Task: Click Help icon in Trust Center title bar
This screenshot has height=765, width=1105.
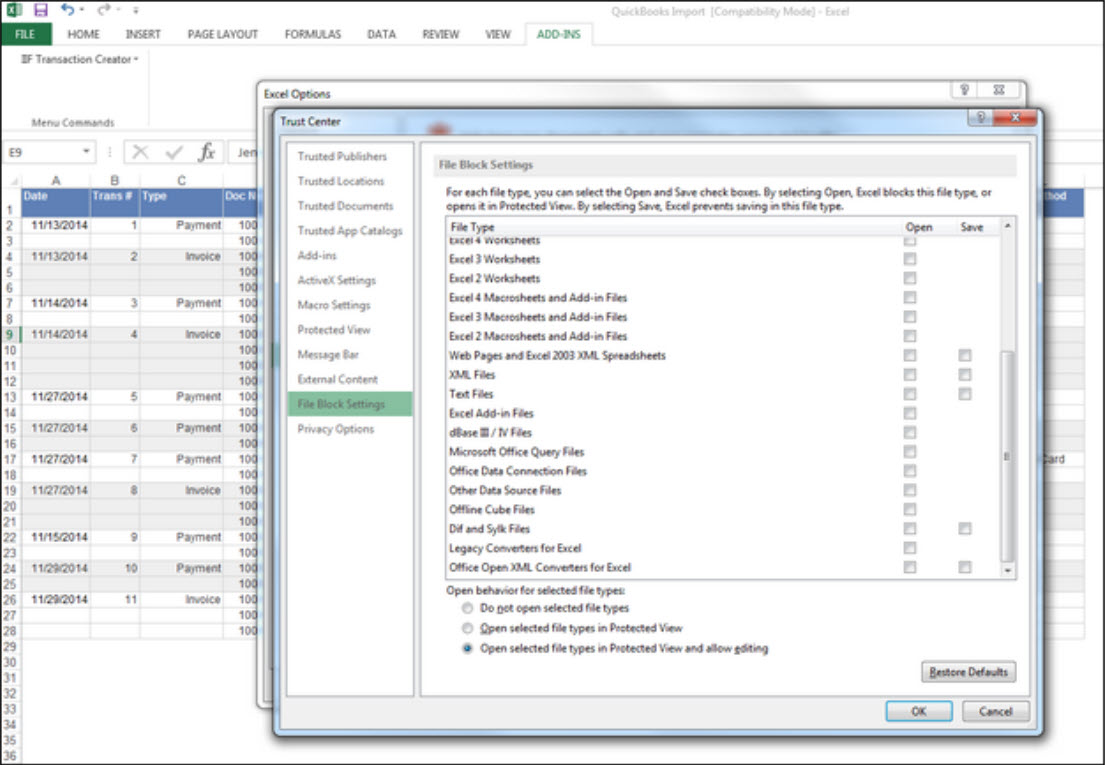Action: point(980,118)
